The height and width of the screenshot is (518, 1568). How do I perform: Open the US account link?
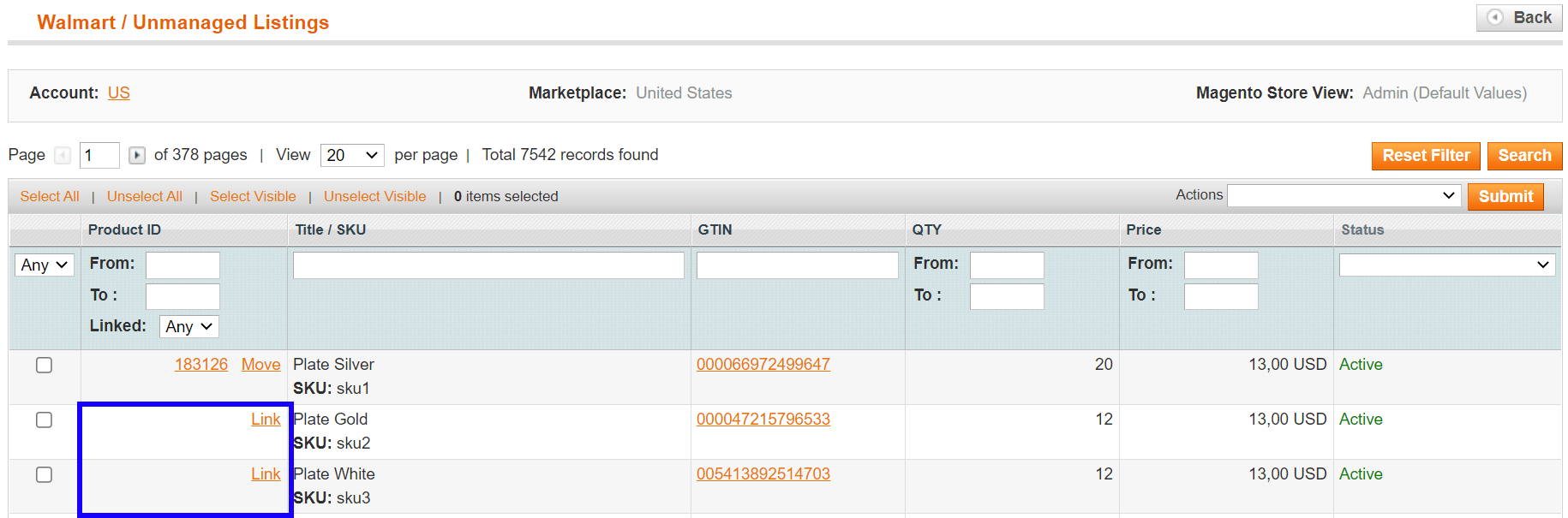coord(119,93)
